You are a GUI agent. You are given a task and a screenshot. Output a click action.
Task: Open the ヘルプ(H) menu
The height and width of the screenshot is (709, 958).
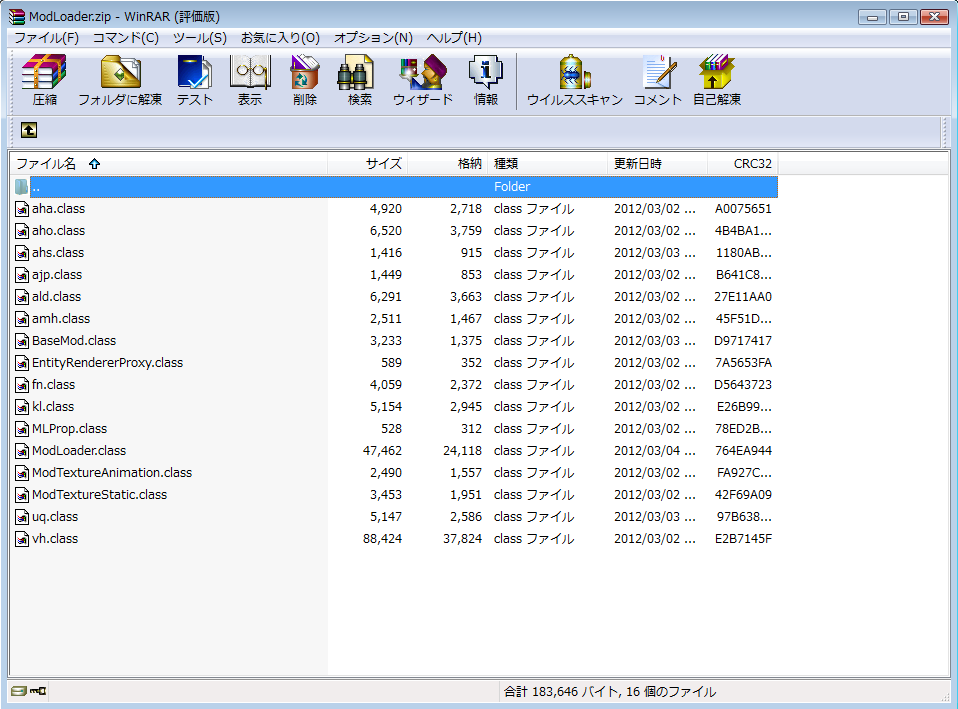[x=454, y=38]
